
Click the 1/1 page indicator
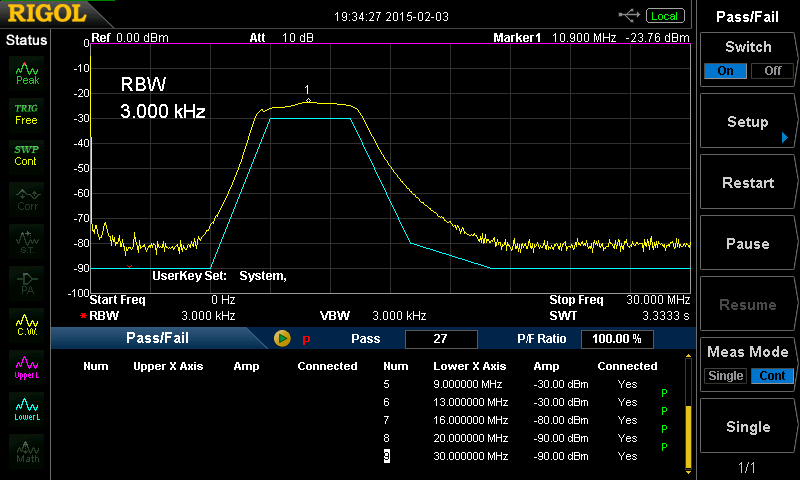point(747,467)
